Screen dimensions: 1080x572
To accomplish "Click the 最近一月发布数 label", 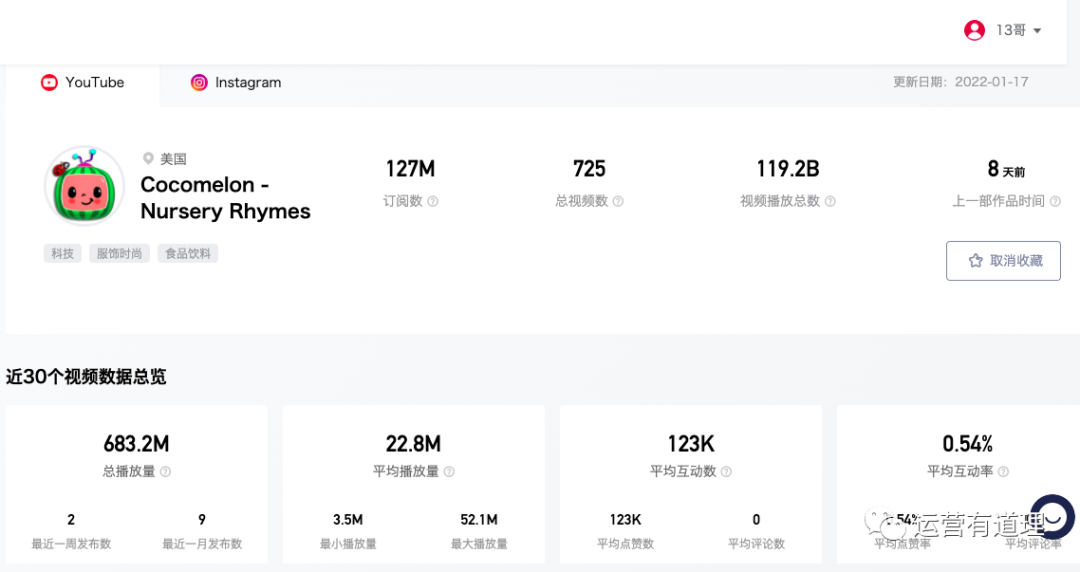I will point(202,544).
